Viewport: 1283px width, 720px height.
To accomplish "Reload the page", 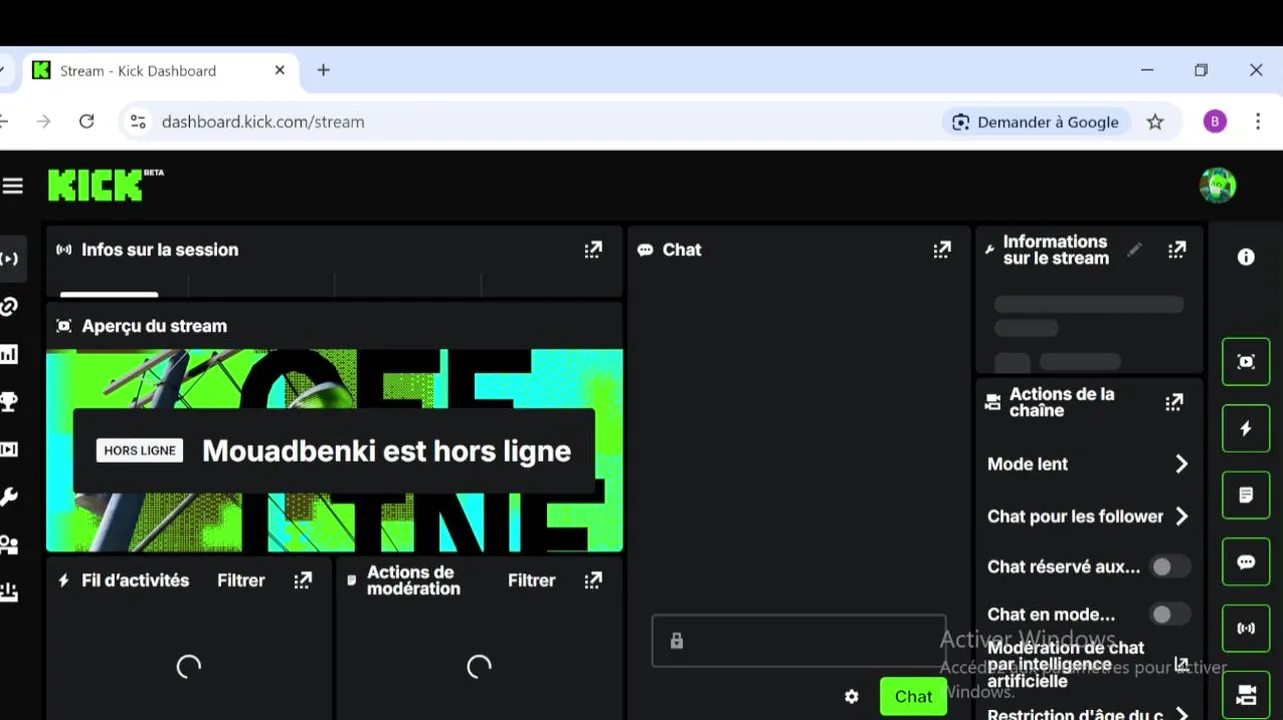I will [x=87, y=122].
